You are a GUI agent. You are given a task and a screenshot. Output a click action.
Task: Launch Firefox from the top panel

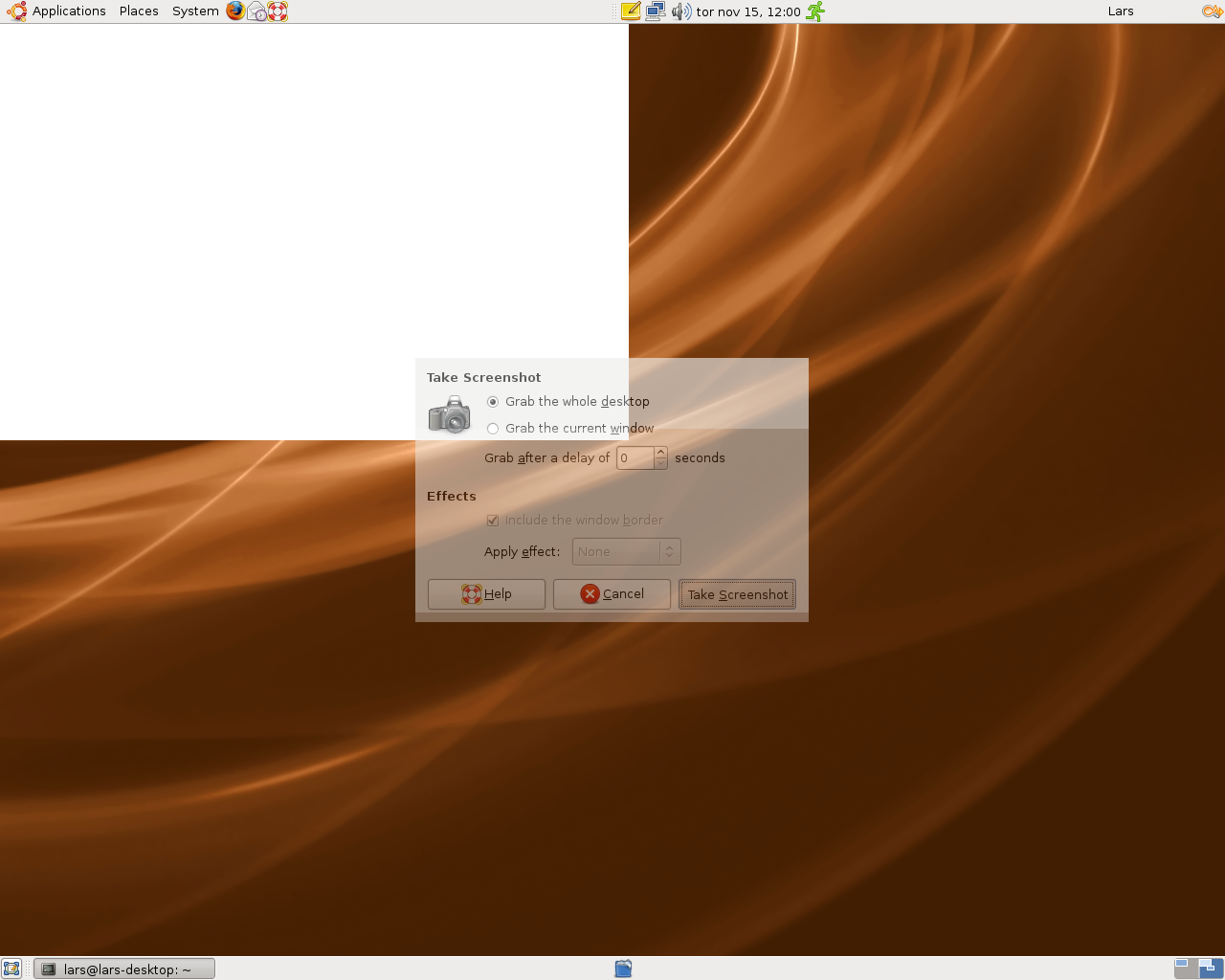235,11
